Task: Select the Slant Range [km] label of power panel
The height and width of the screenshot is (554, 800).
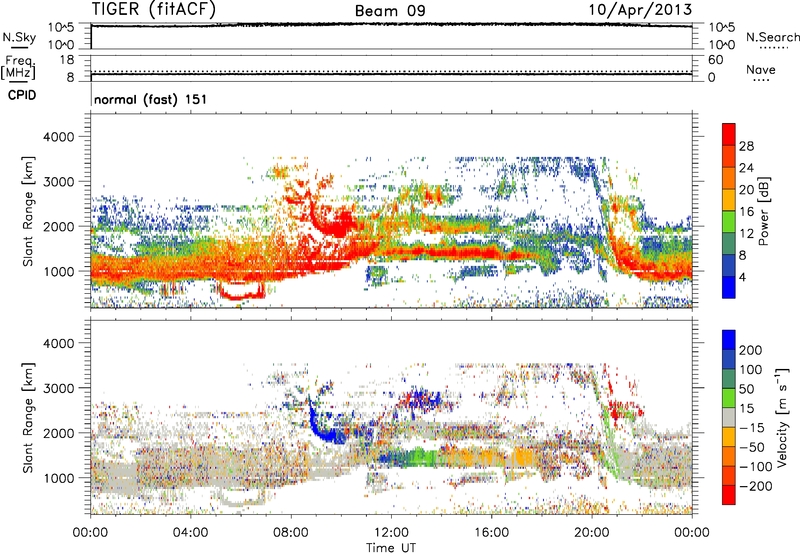Action: point(28,211)
